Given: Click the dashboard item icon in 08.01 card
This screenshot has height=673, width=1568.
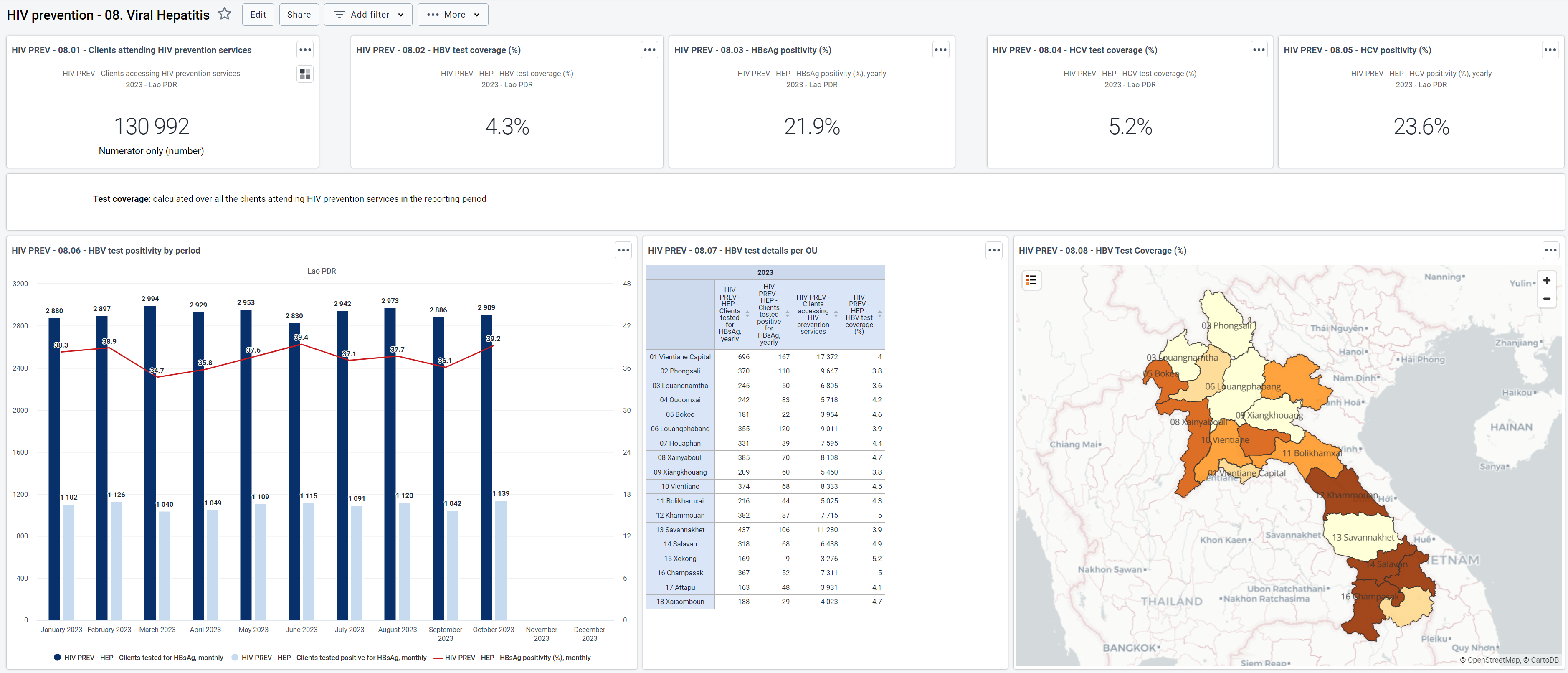Looking at the screenshot, I should pyautogui.click(x=306, y=74).
